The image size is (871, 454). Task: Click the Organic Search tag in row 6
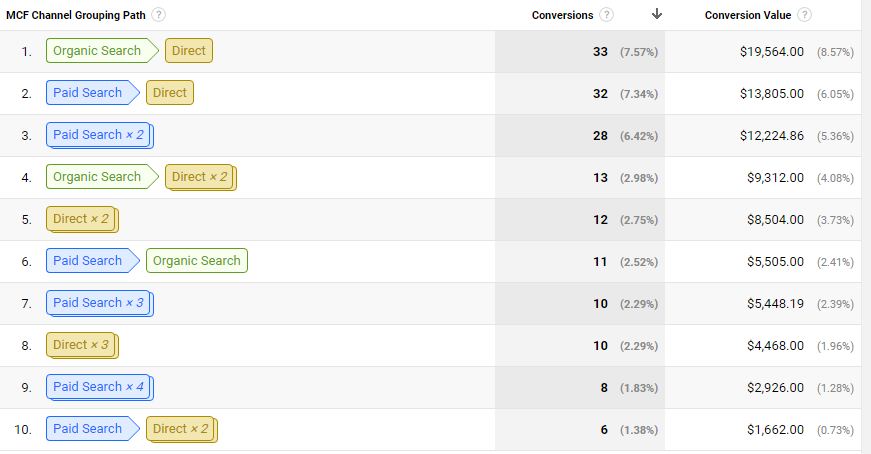click(196, 261)
